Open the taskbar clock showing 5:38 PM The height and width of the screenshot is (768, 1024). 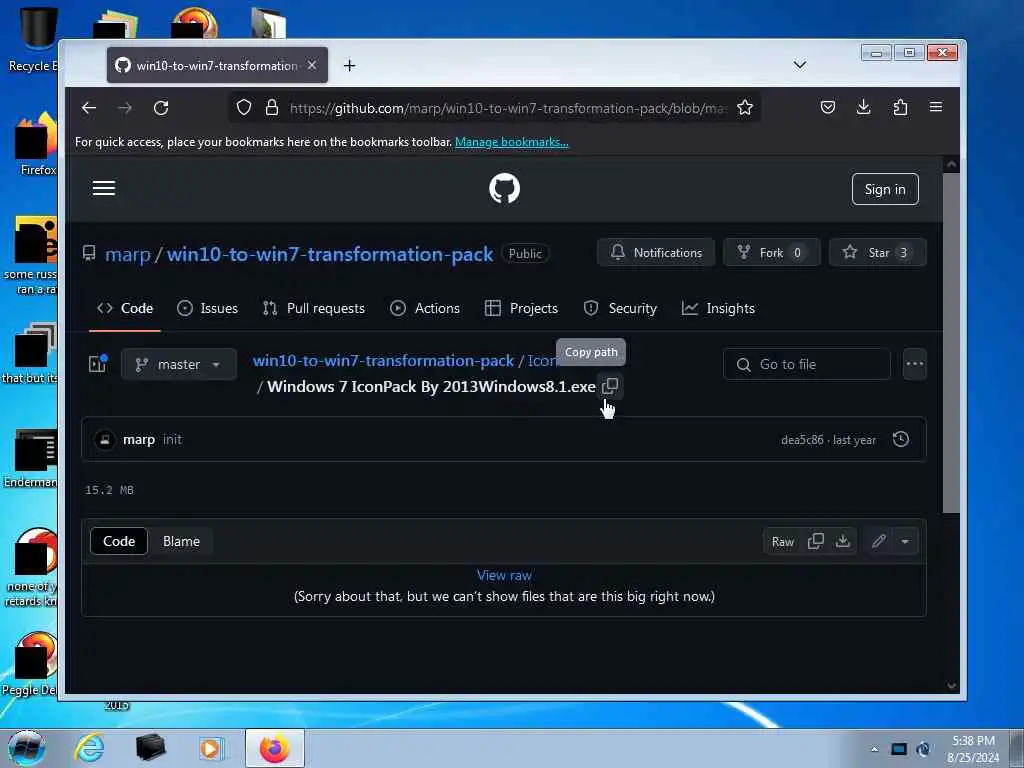click(x=973, y=749)
